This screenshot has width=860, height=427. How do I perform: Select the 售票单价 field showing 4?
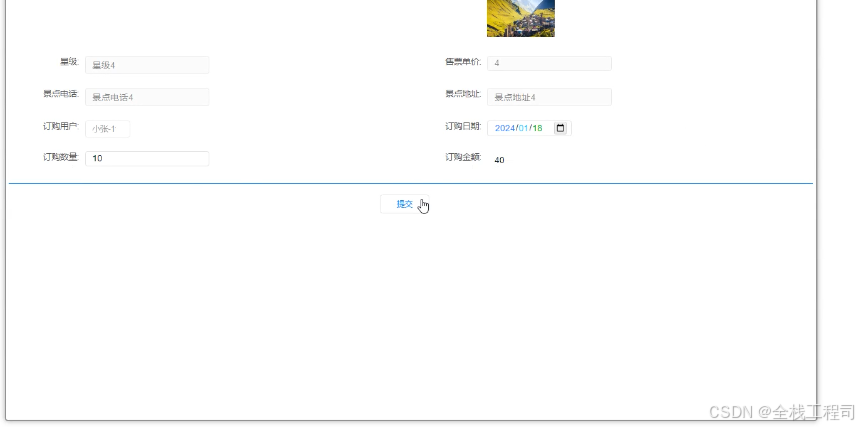[549, 63]
